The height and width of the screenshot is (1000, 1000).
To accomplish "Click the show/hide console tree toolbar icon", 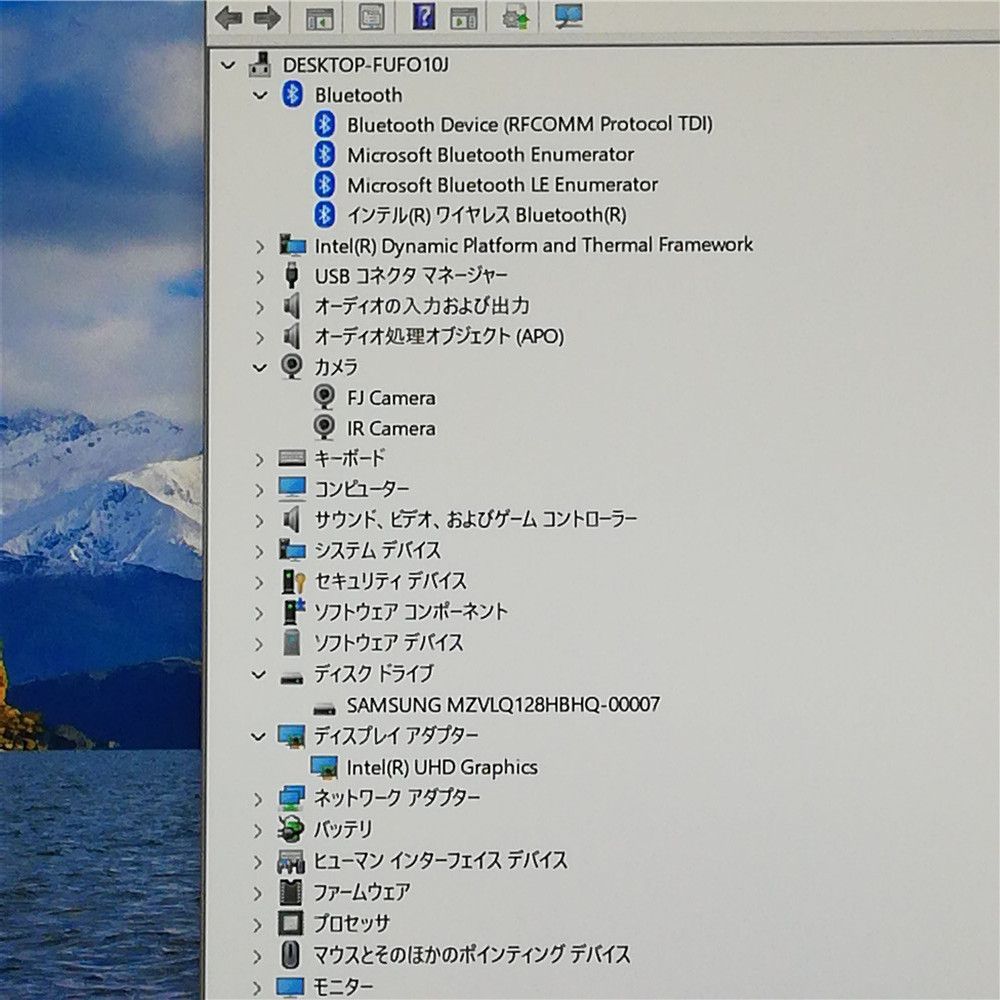I will [320, 18].
